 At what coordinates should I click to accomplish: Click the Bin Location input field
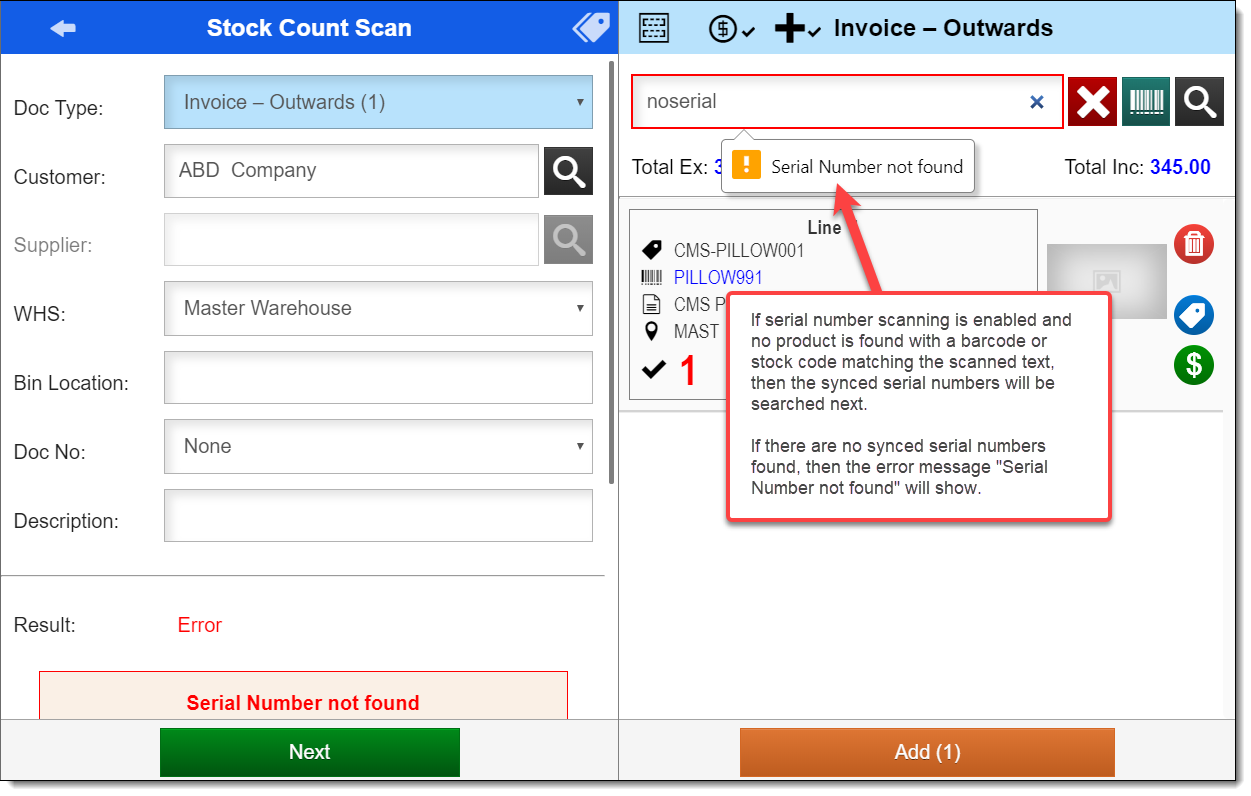click(x=378, y=377)
